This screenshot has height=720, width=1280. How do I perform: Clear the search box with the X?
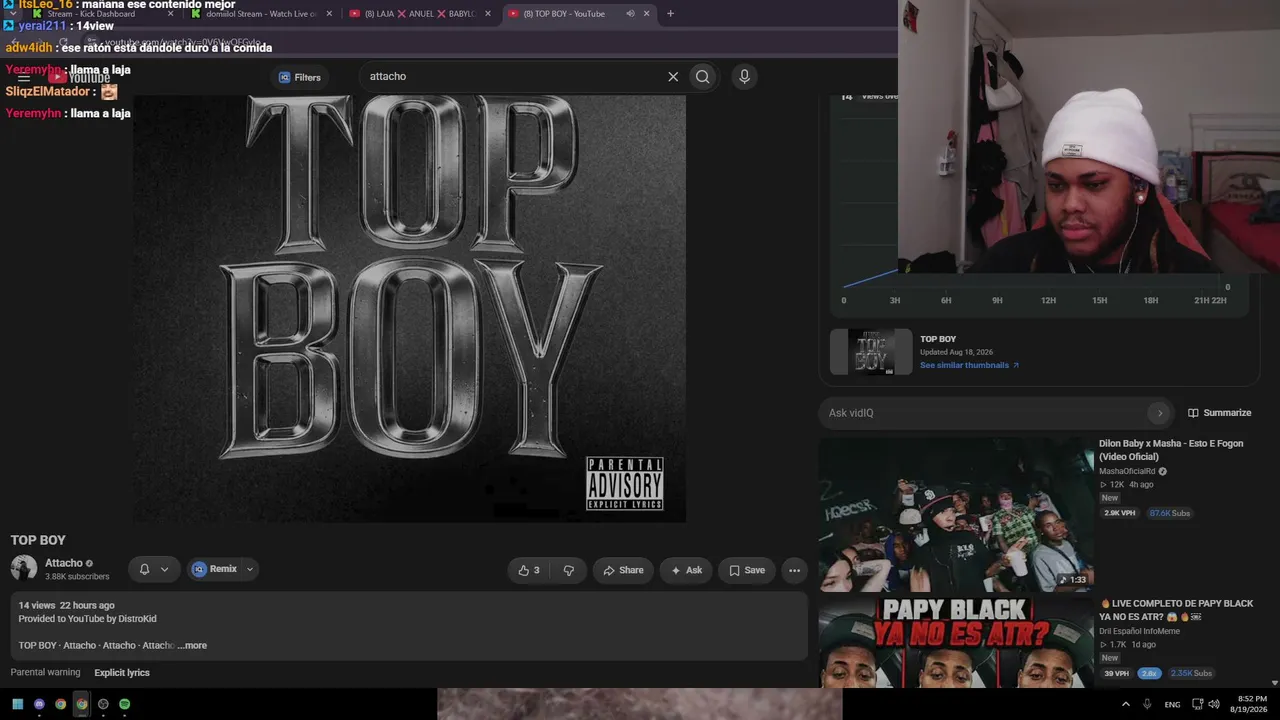point(673,77)
